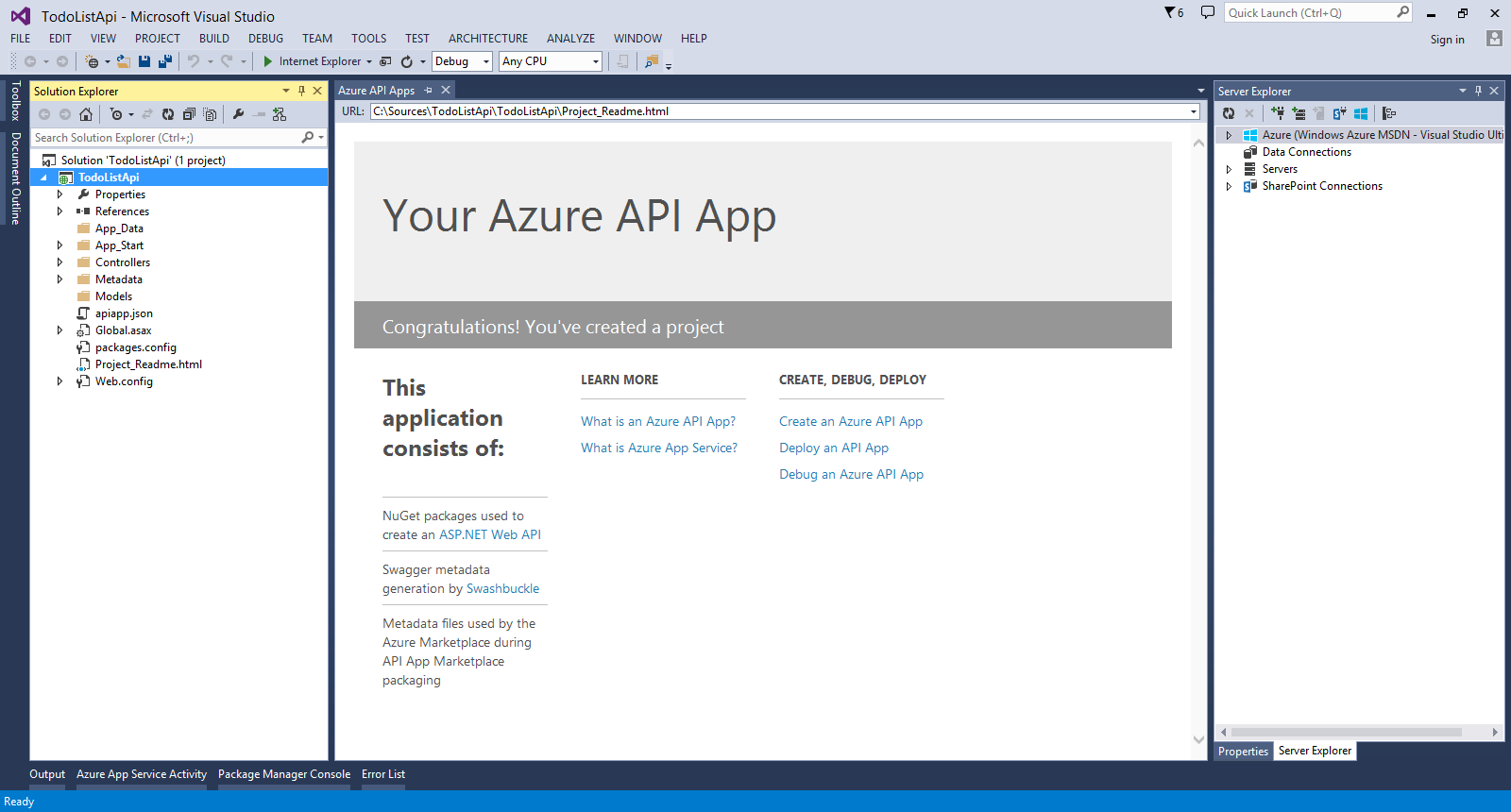The image size is (1511, 812).
Task: Follow the 'Create an Azure API App' link
Action: 851,421
